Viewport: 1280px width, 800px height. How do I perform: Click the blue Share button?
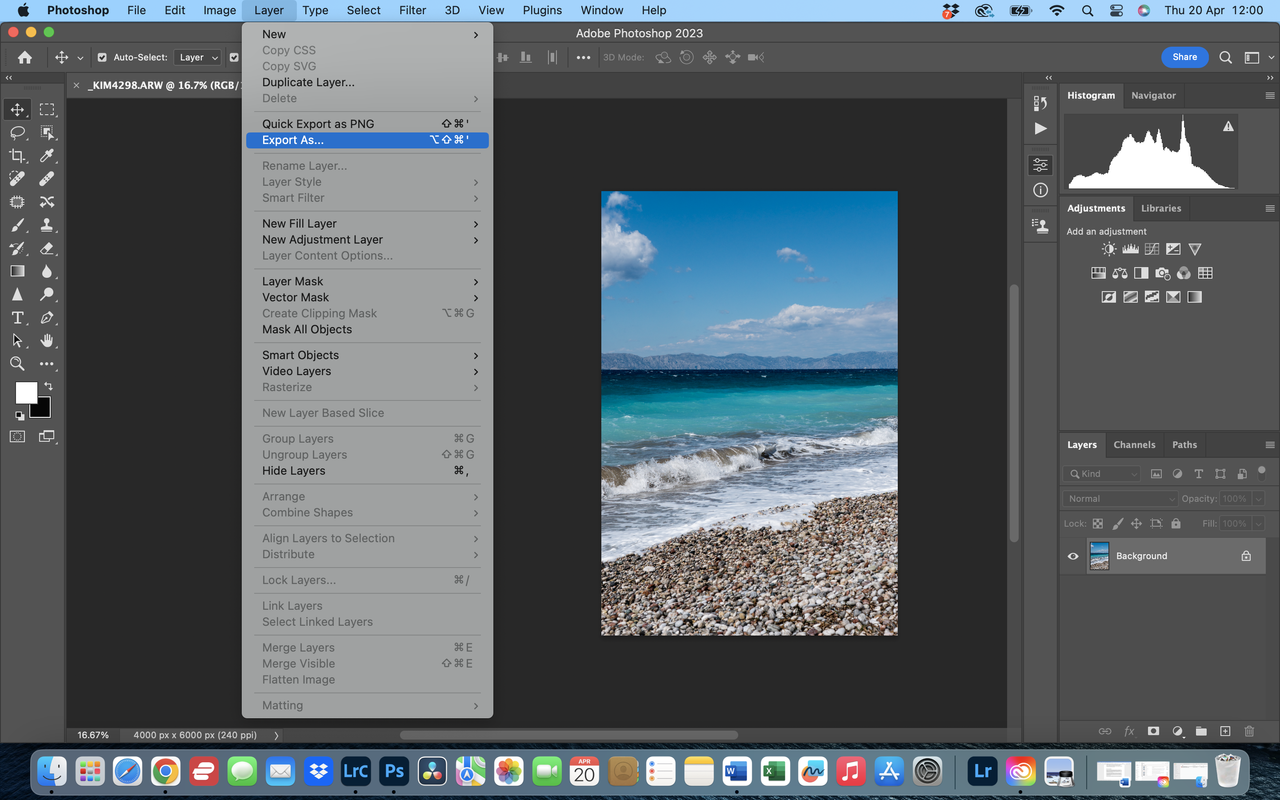click(x=1184, y=57)
